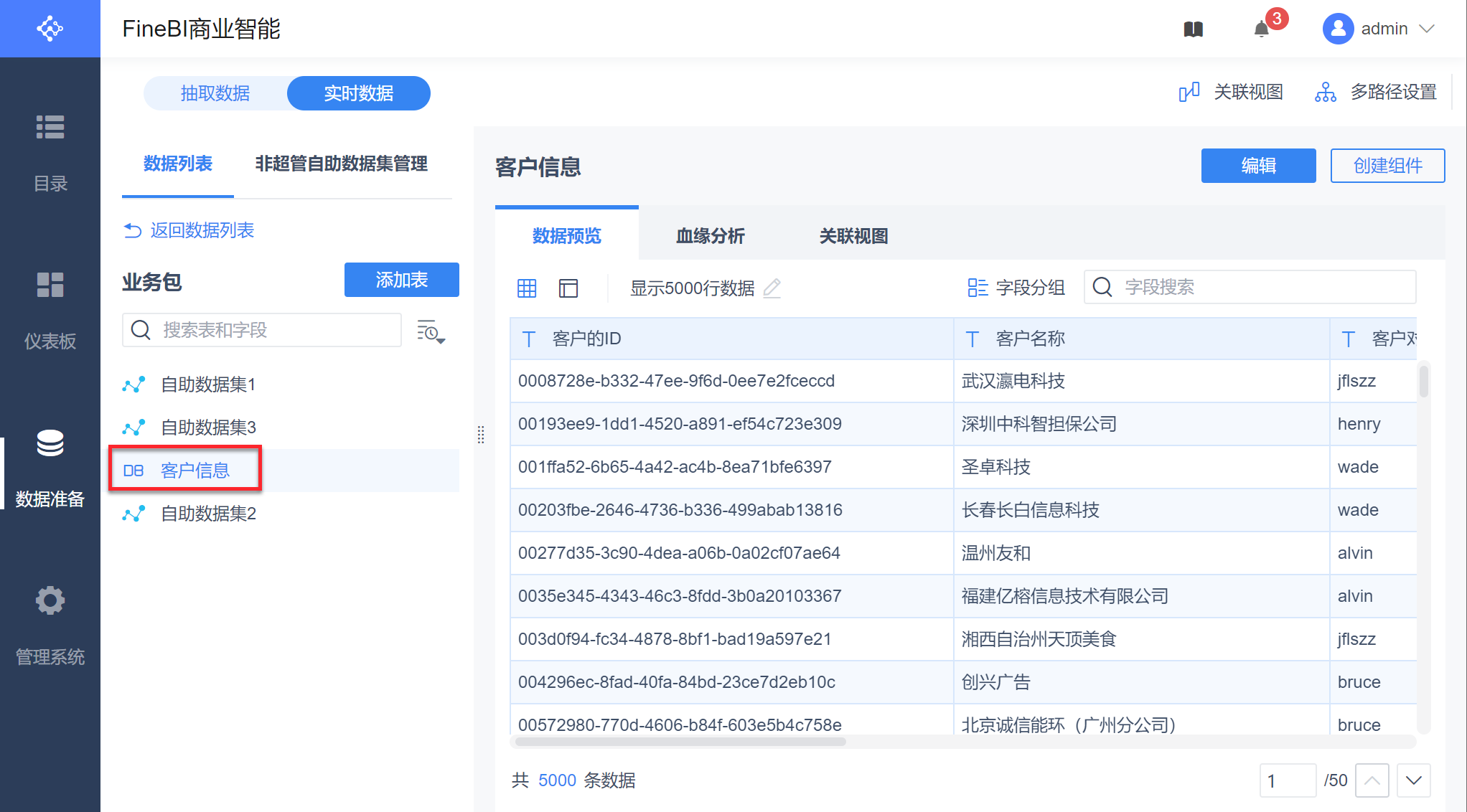
Task: Open the help documentation book icon
Action: coord(1193,29)
